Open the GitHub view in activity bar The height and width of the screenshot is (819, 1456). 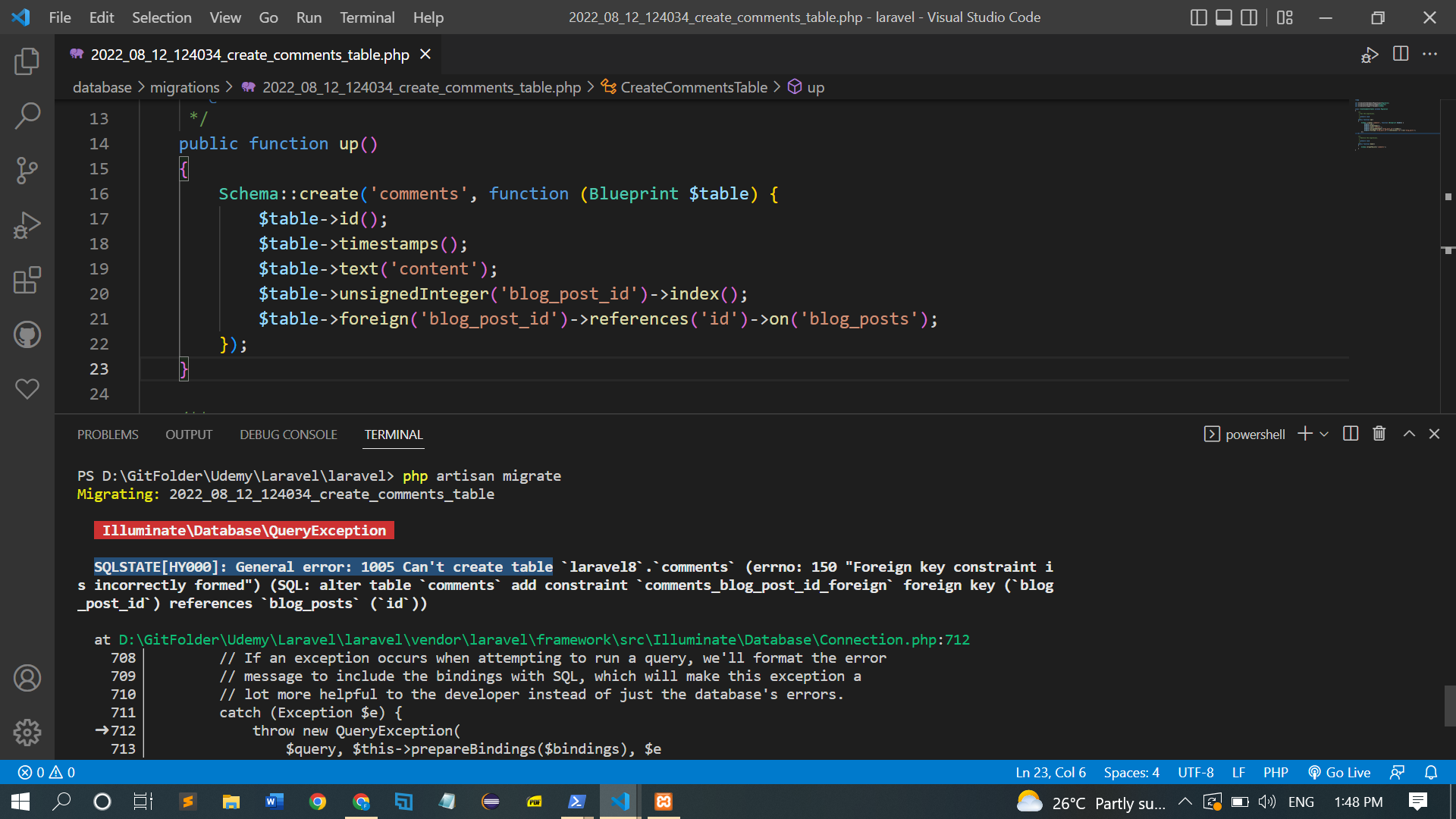[27, 334]
